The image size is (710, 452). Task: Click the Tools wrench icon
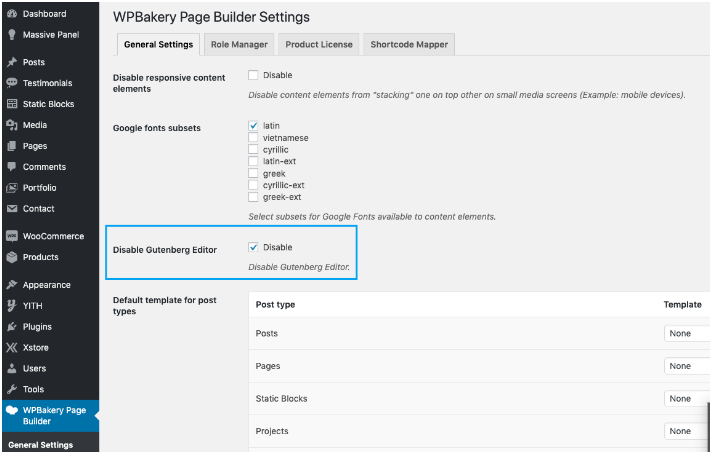(12, 389)
